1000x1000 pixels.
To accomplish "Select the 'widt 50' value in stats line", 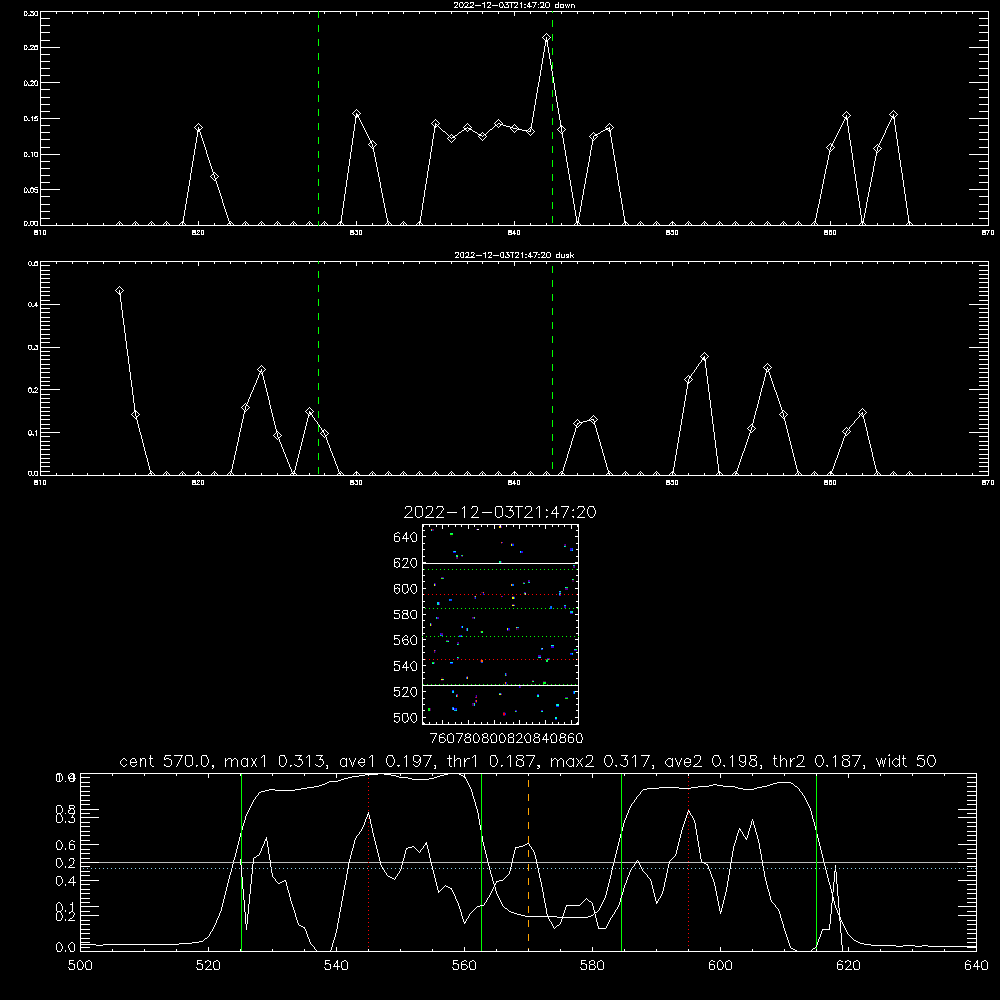I will click(906, 761).
